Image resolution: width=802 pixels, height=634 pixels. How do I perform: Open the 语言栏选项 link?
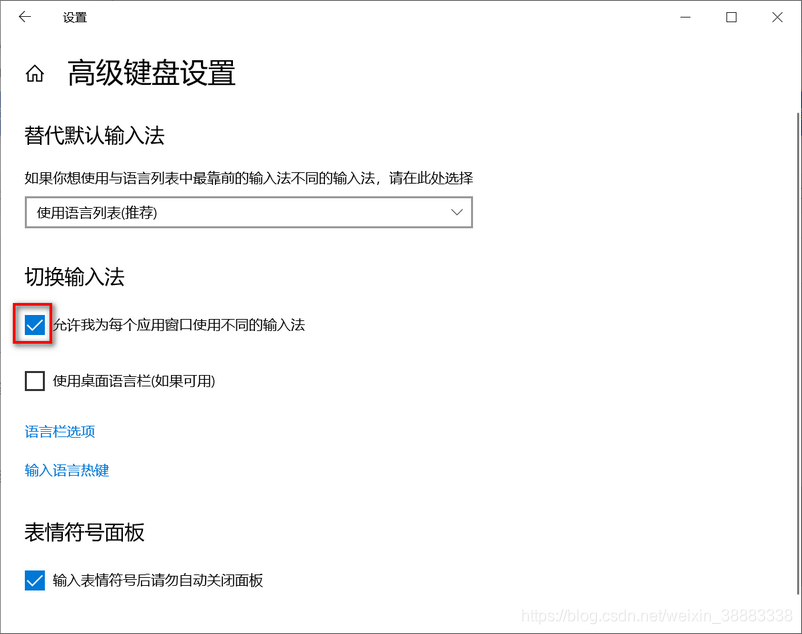[60, 432]
